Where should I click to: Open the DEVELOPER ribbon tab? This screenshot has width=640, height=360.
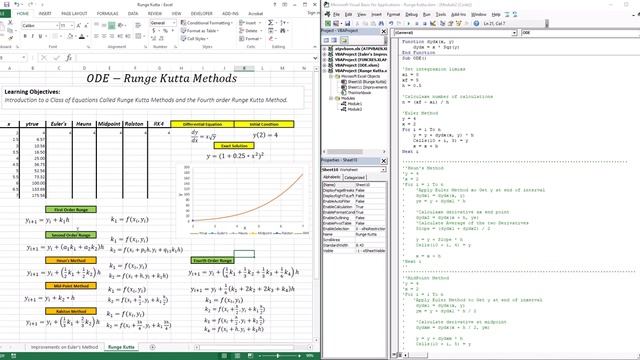(202, 13)
